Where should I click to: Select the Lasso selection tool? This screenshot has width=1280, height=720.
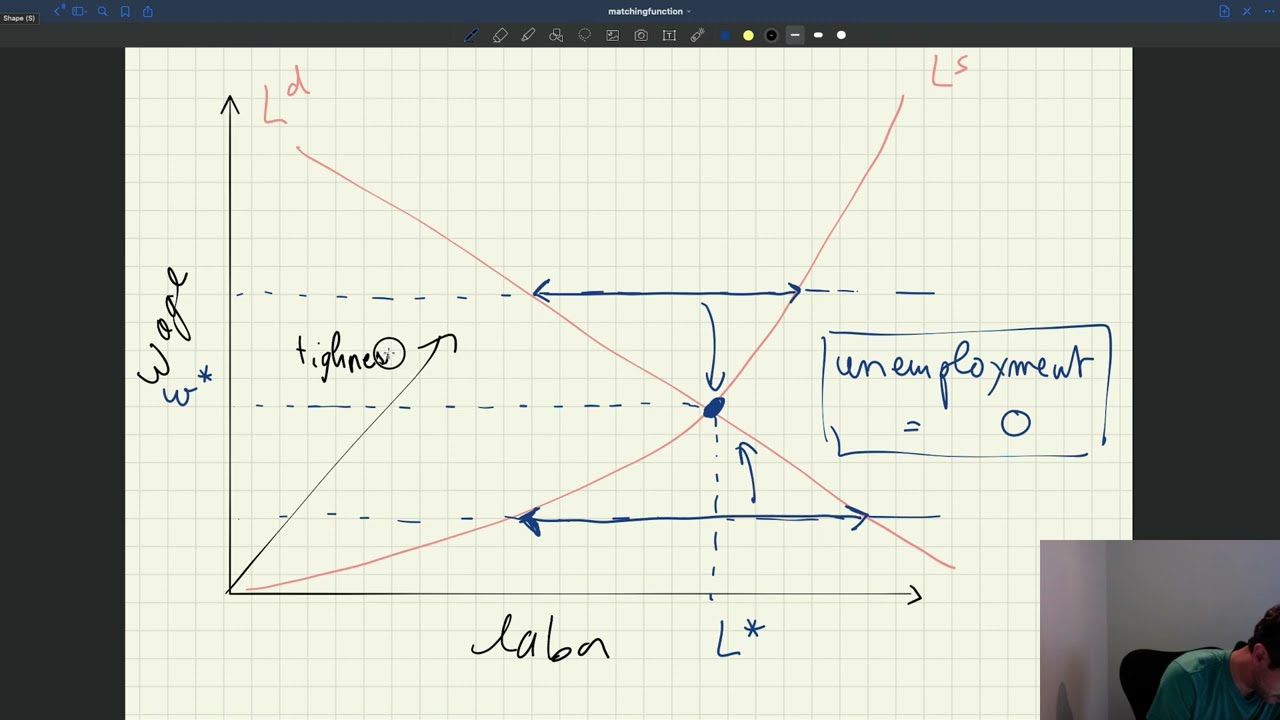click(x=585, y=35)
